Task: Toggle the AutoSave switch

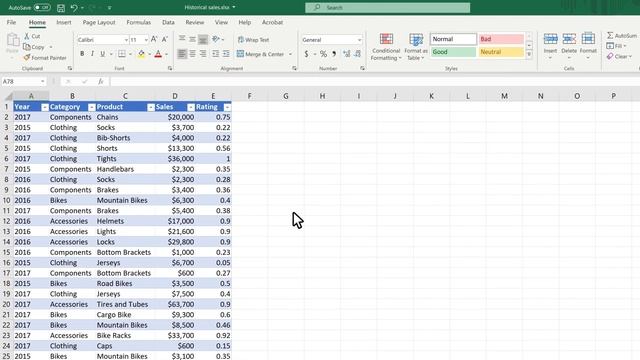Action: point(42,7)
